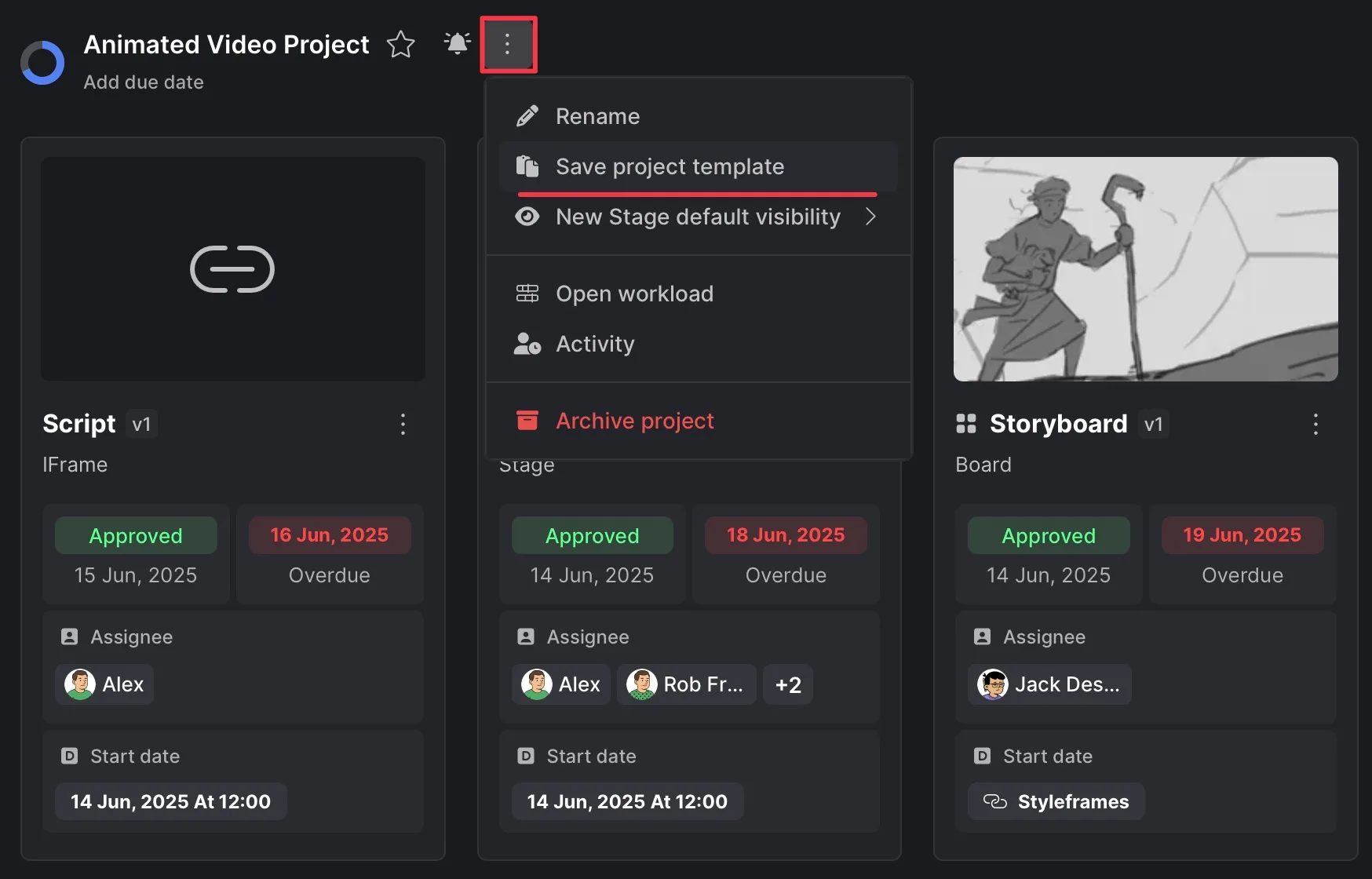Select Open workload from the menu
Screen dimensions: 1372x879
click(x=634, y=293)
